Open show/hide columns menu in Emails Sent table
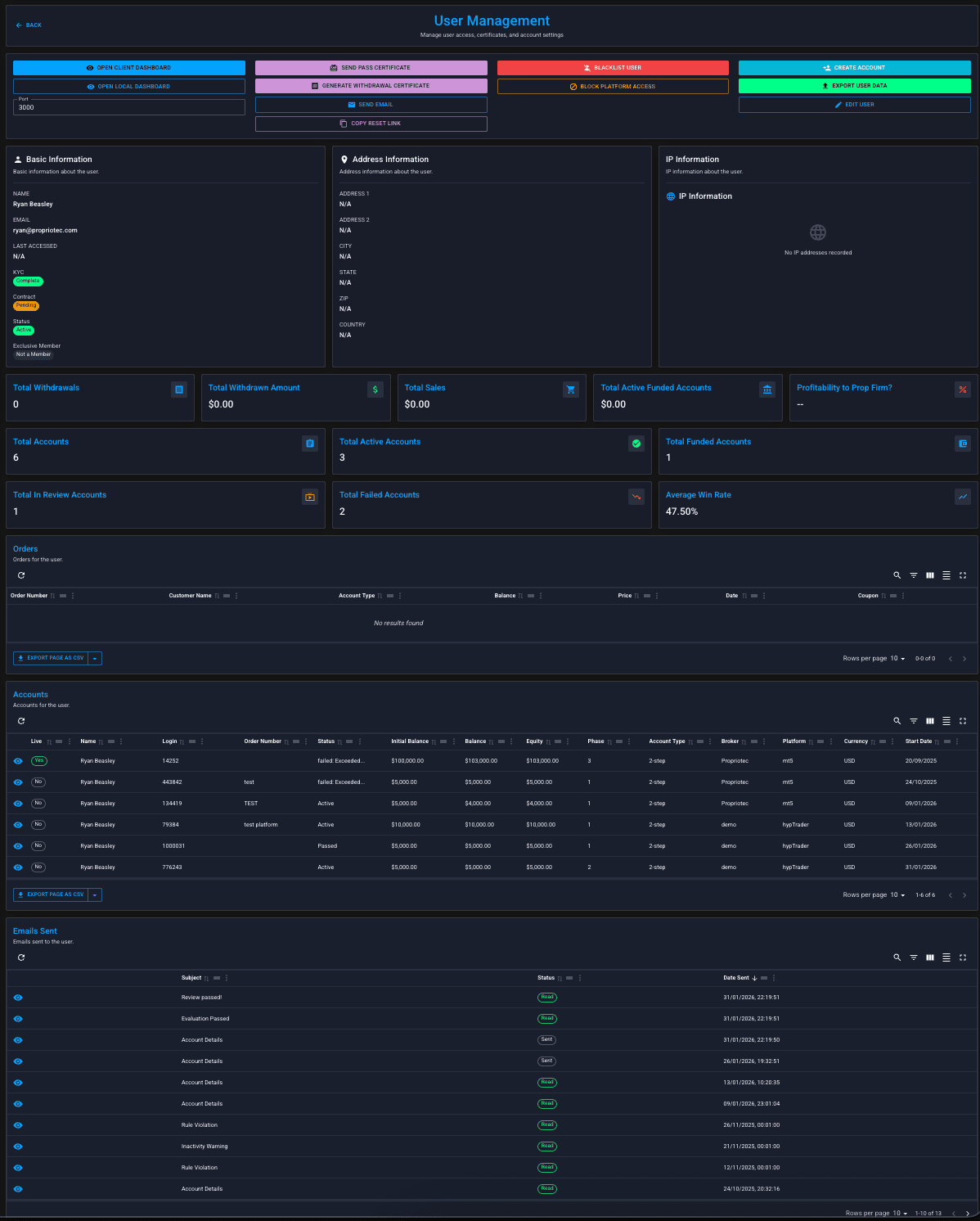Image resolution: width=980 pixels, height=1221 pixels. (x=930, y=957)
